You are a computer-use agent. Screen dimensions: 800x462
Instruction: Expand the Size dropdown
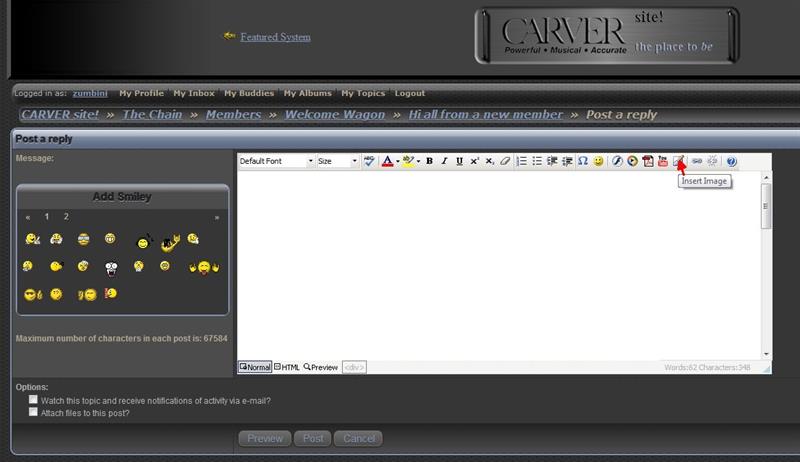pyautogui.click(x=338, y=161)
